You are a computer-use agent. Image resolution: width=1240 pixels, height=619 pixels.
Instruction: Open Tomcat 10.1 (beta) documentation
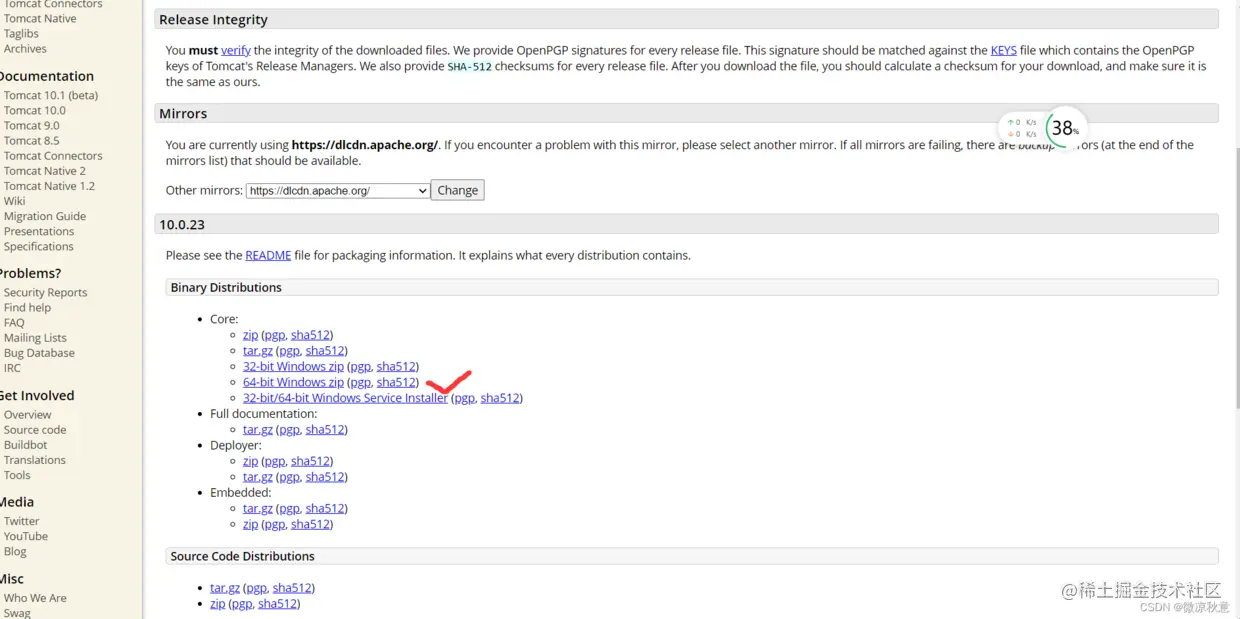tap(51, 96)
